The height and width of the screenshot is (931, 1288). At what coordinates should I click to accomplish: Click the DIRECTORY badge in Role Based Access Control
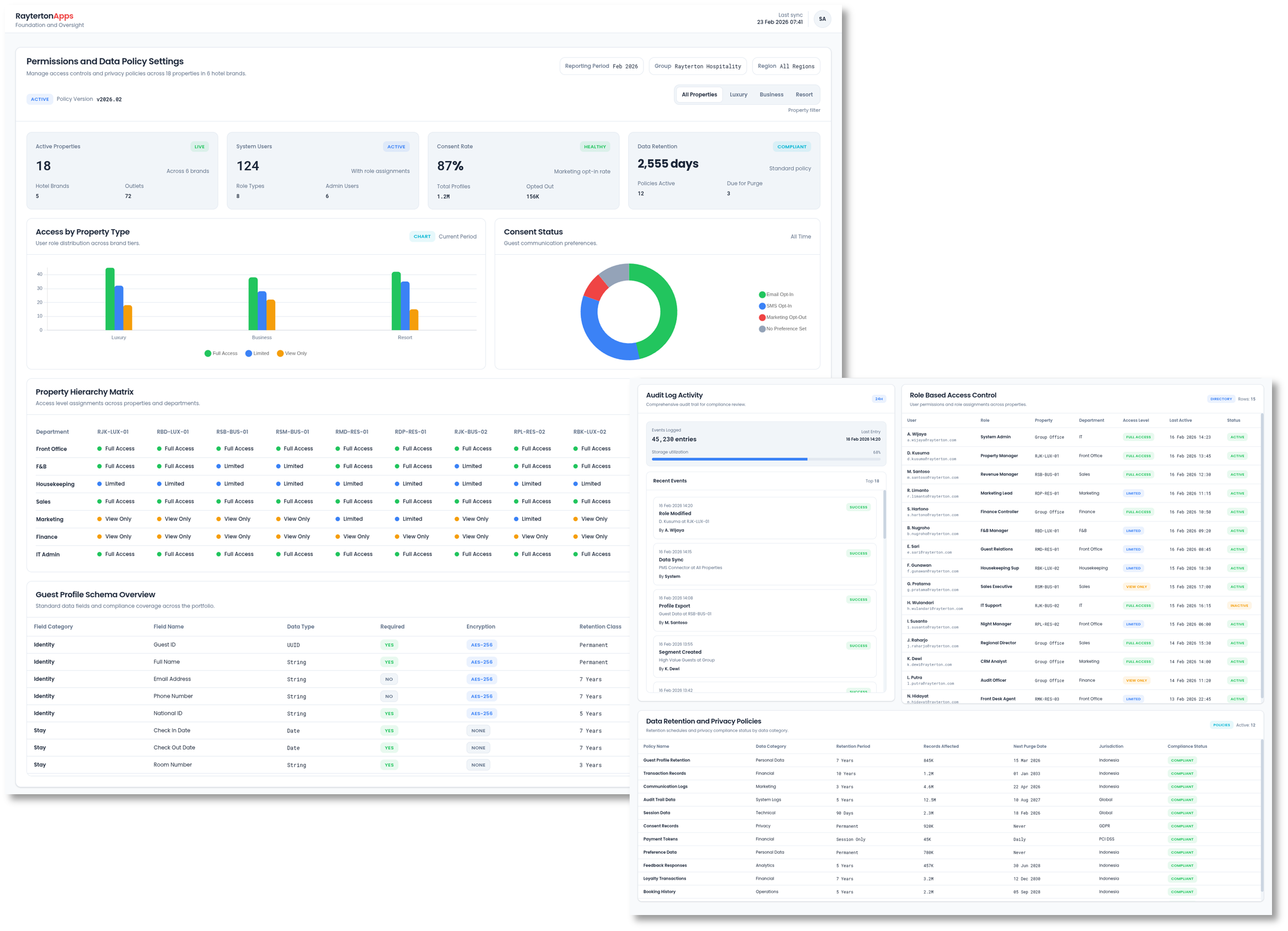click(1221, 399)
